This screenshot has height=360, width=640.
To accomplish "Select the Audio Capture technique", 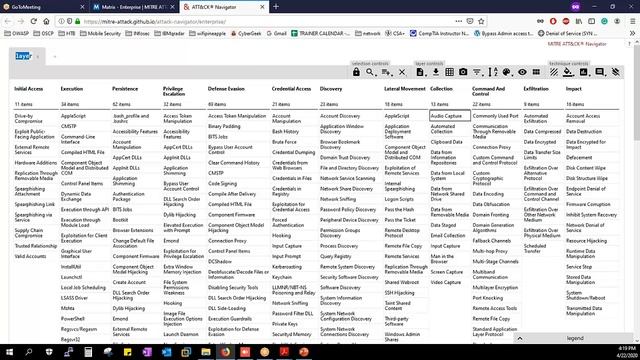I will 450,116.
